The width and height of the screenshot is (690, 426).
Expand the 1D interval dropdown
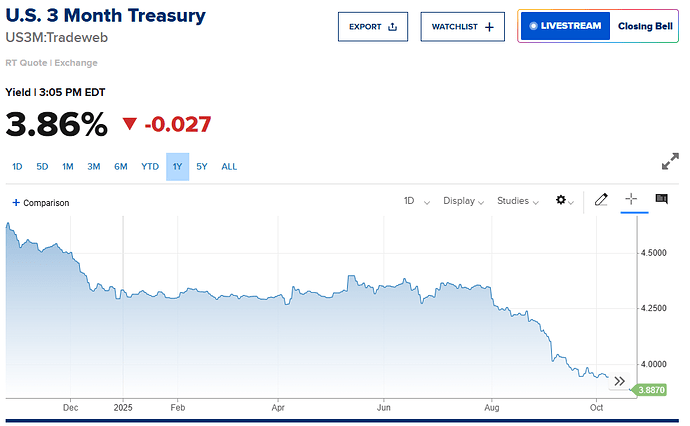(x=416, y=201)
